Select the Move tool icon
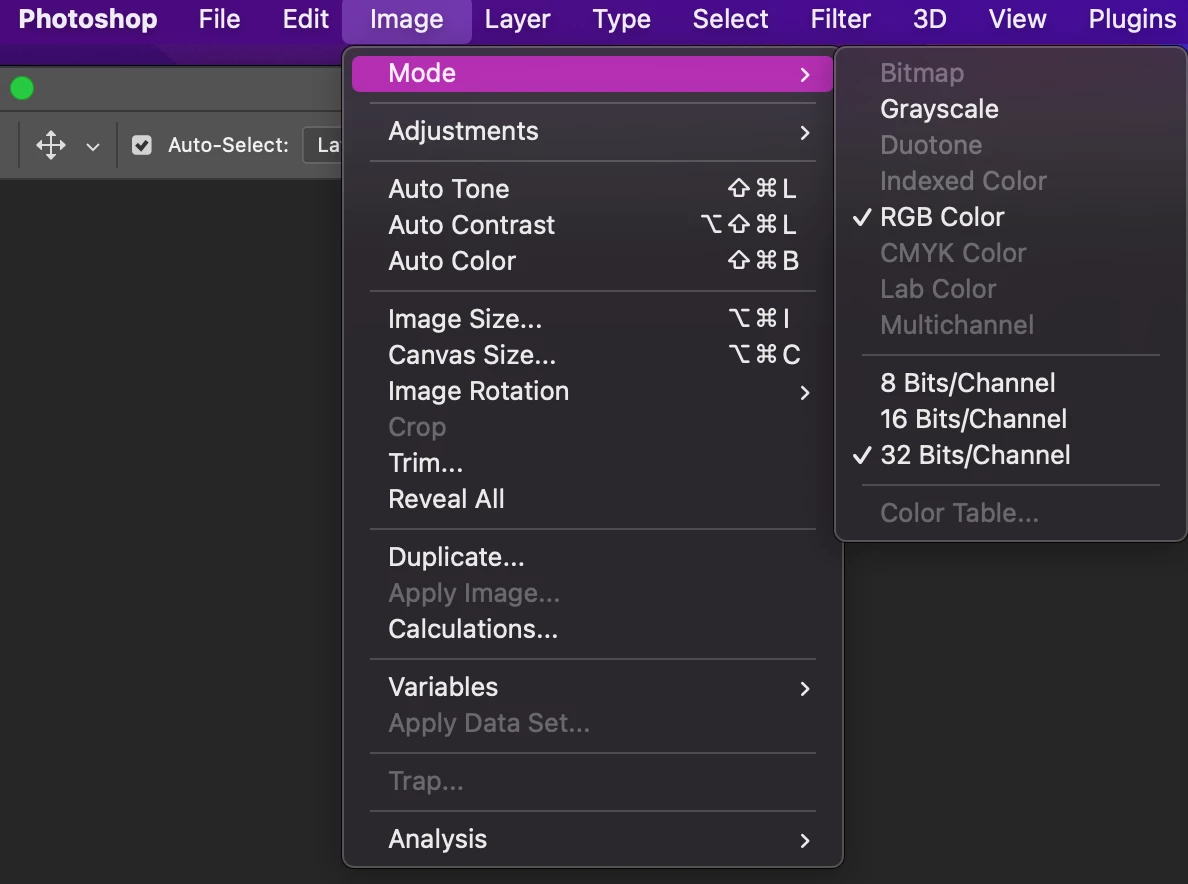This screenshot has width=1188, height=884. [51, 145]
